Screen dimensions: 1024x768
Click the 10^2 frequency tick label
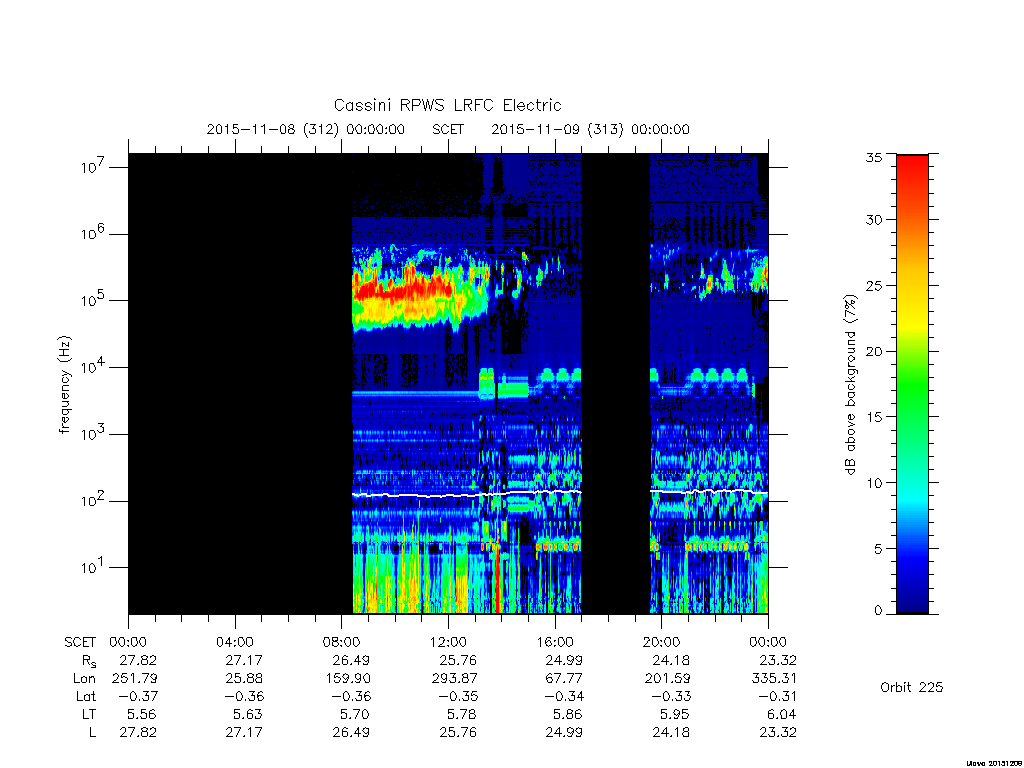coord(94,500)
